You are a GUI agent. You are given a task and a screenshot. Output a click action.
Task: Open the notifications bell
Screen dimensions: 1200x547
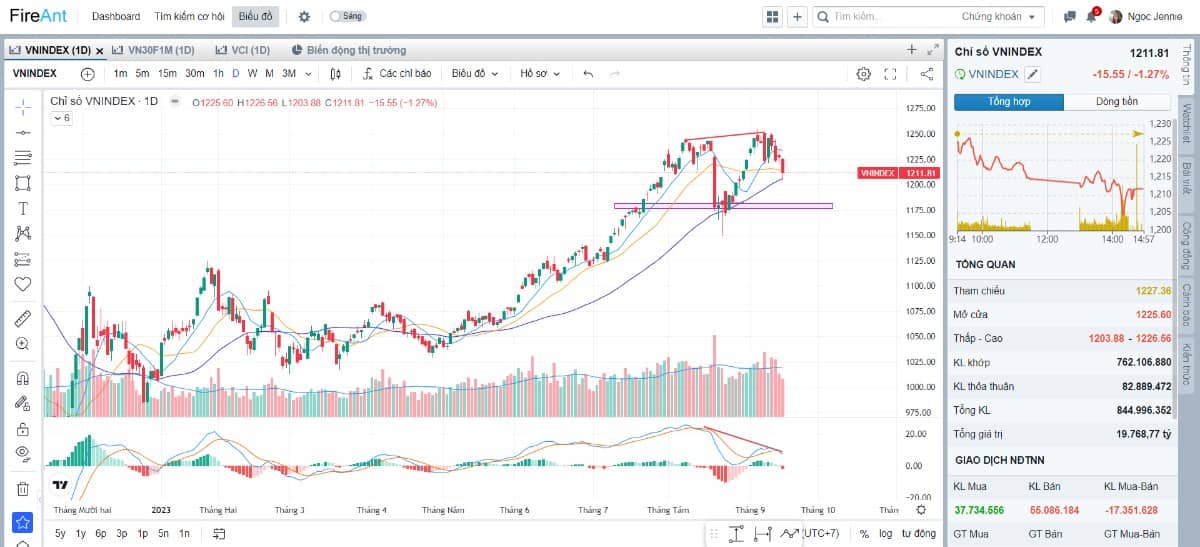pyautogui.click(x=1092, y=16)
